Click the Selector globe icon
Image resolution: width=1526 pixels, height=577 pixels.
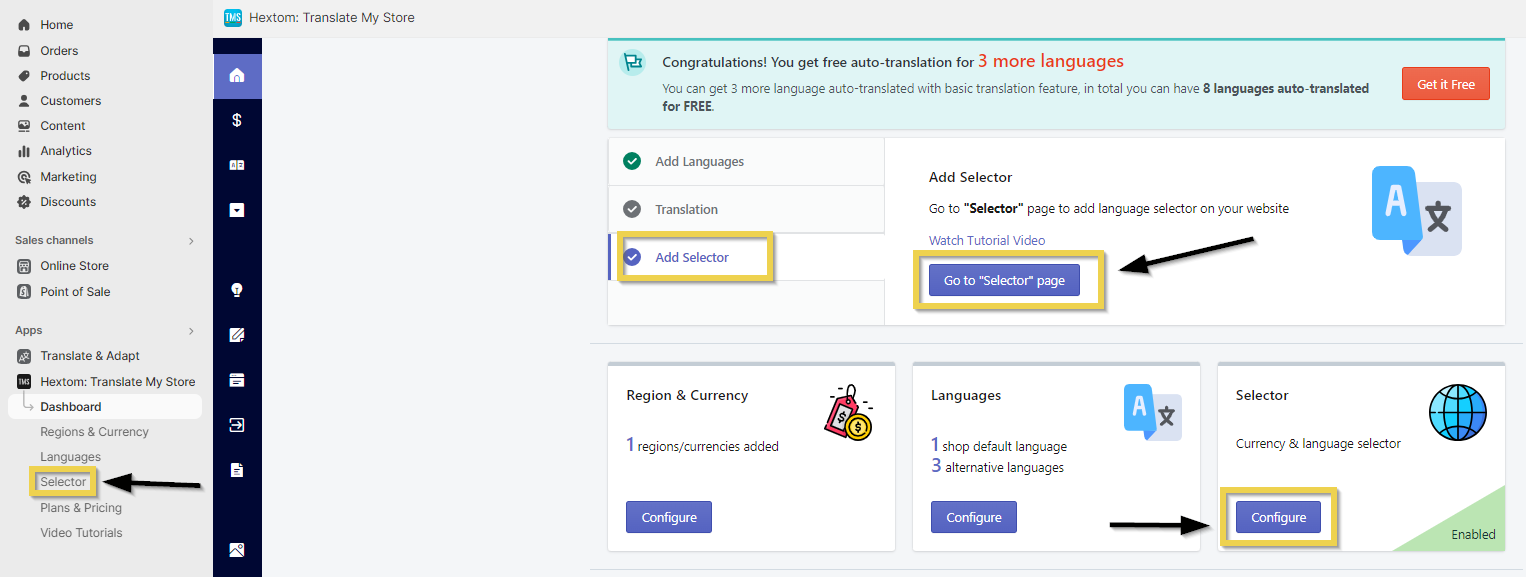click(x=1457, y=411)
